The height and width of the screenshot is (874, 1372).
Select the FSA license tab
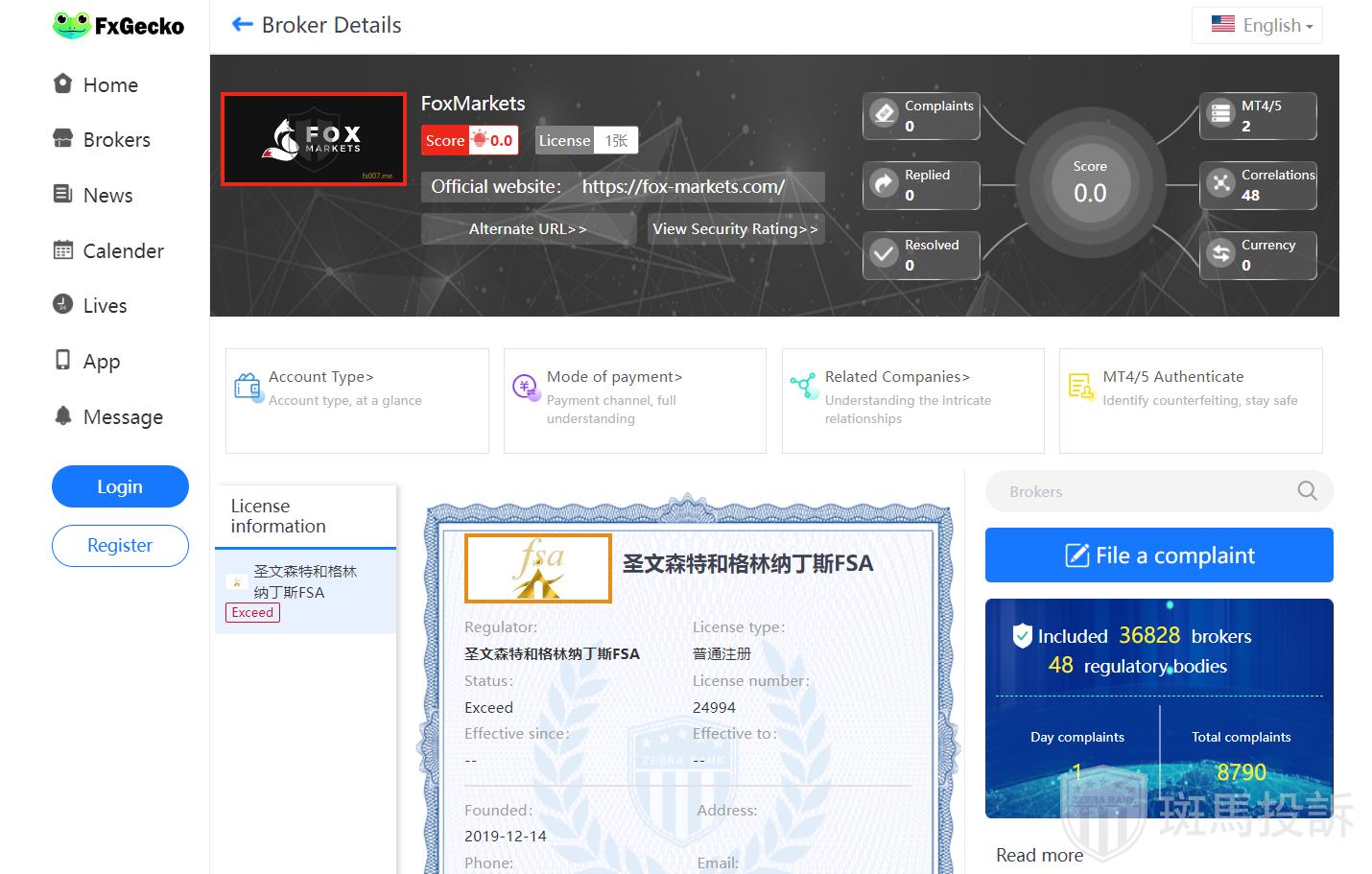(304, 591)
